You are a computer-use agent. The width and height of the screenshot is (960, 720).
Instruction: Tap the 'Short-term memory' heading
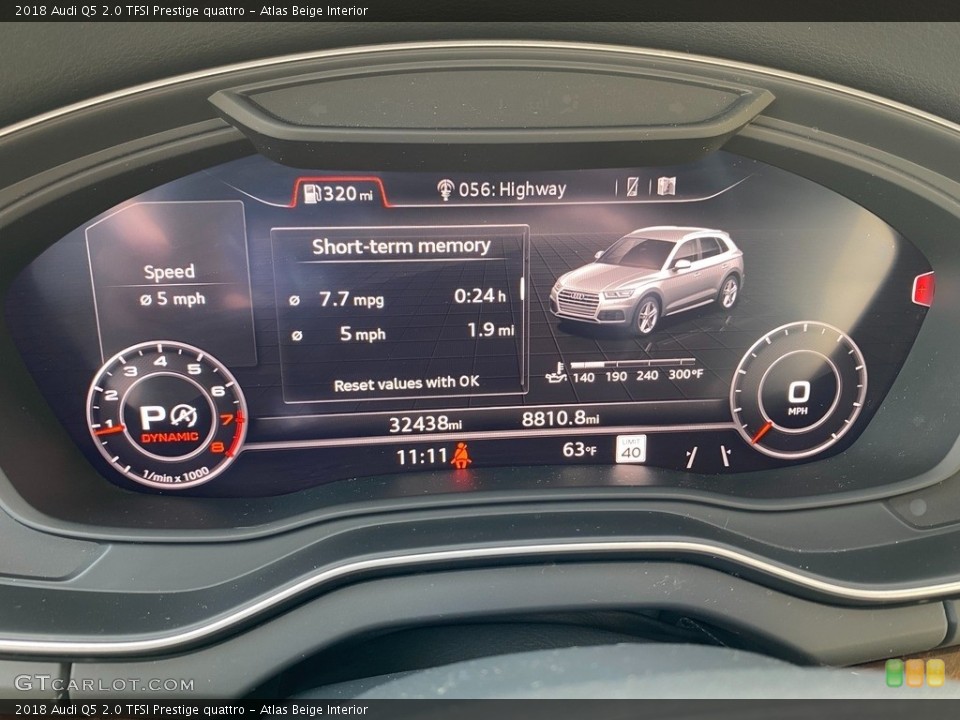tap(401, 246)
